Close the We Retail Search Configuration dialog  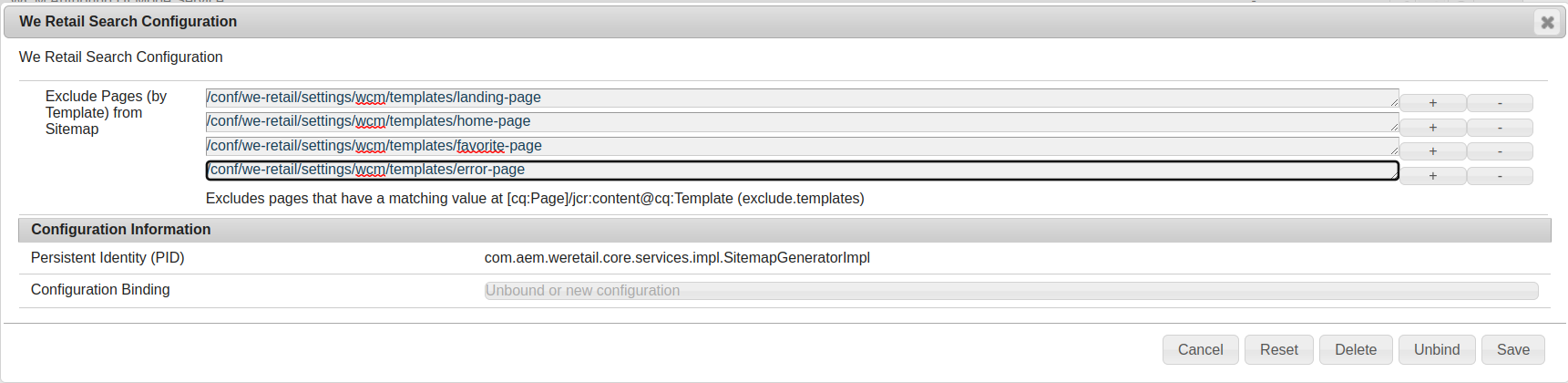(x=1547, y=22)
